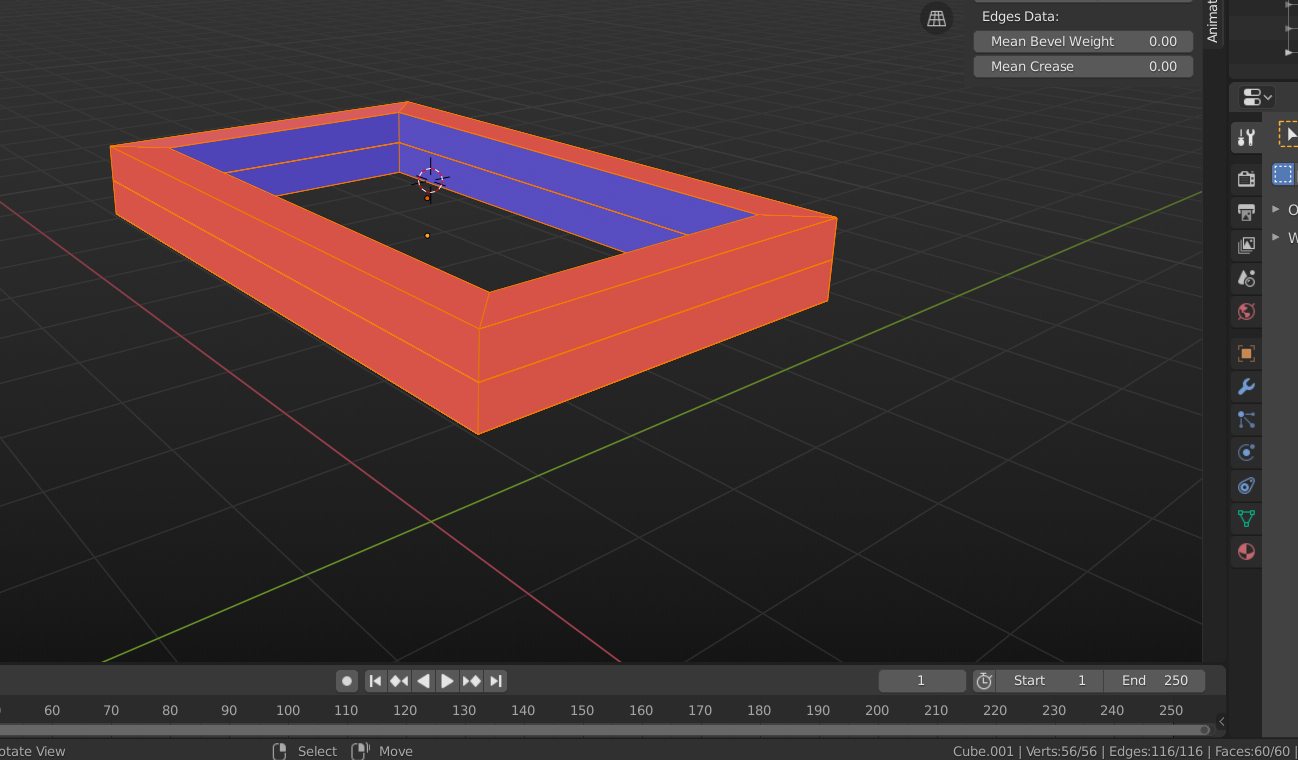Click the Mean Bevel Weight field
Image resolution: width=1298 pixels, height=760 pixels.
click(1083, 41)
